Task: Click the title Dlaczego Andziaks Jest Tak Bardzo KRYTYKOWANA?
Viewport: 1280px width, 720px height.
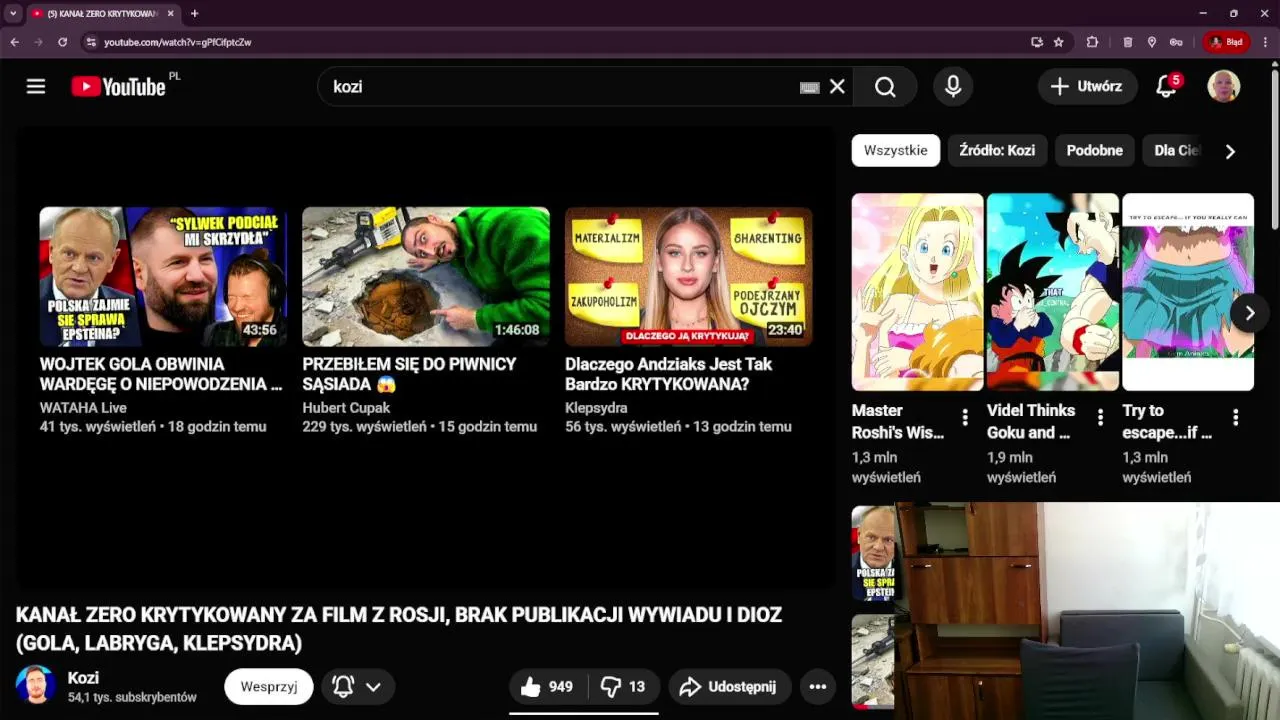Action: [x=669, y=374]
